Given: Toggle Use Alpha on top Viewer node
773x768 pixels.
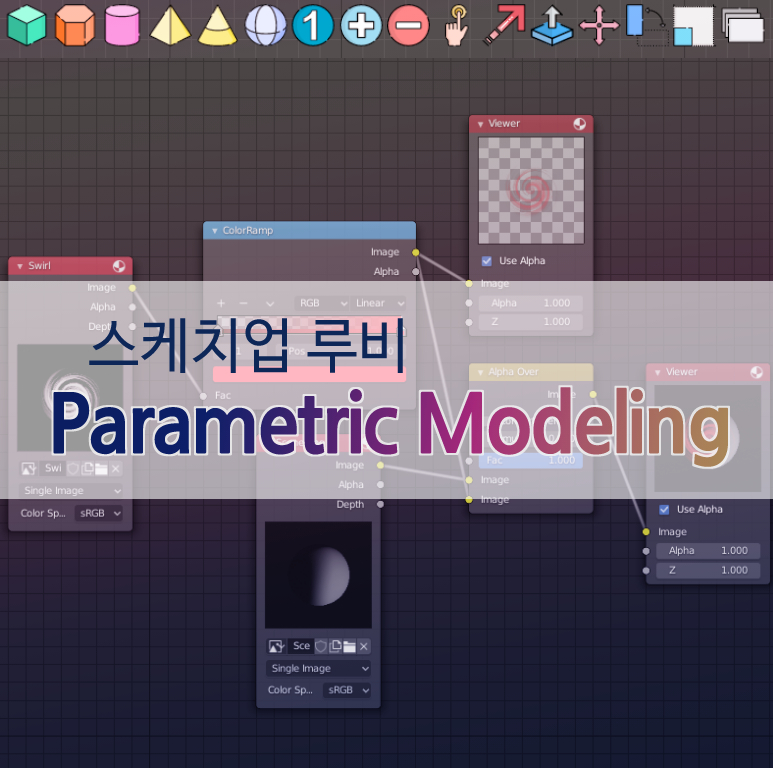Looking at the screenshot, I should (x=487, y=261).
